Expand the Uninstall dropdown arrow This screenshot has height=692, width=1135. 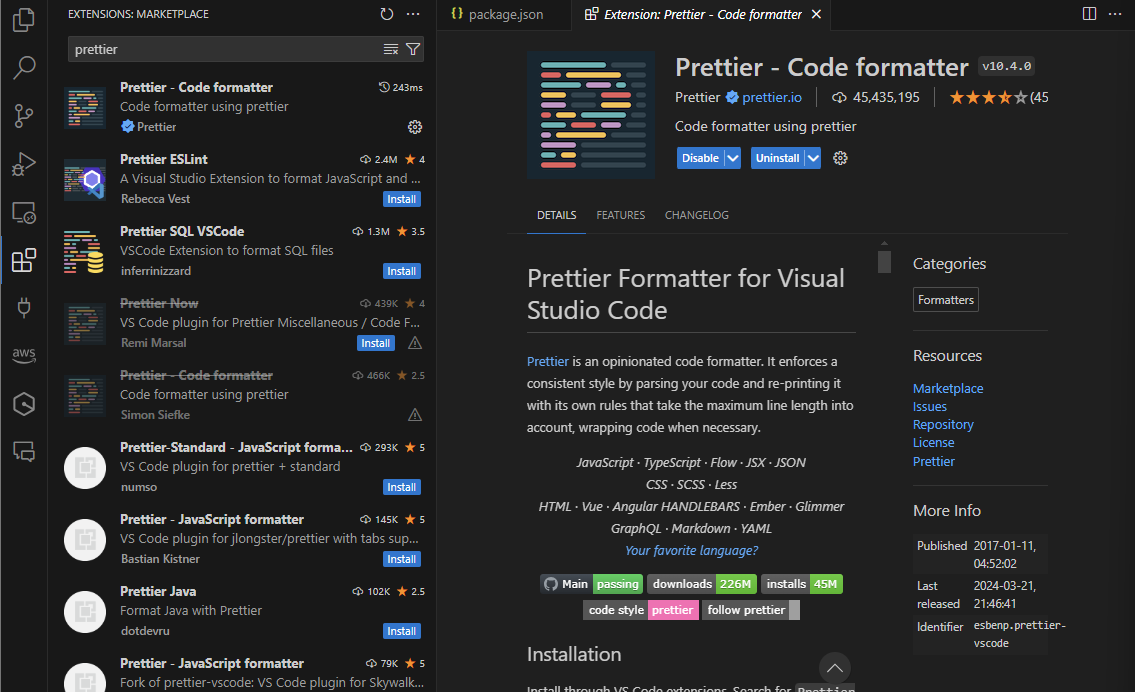tap(813, 158)
